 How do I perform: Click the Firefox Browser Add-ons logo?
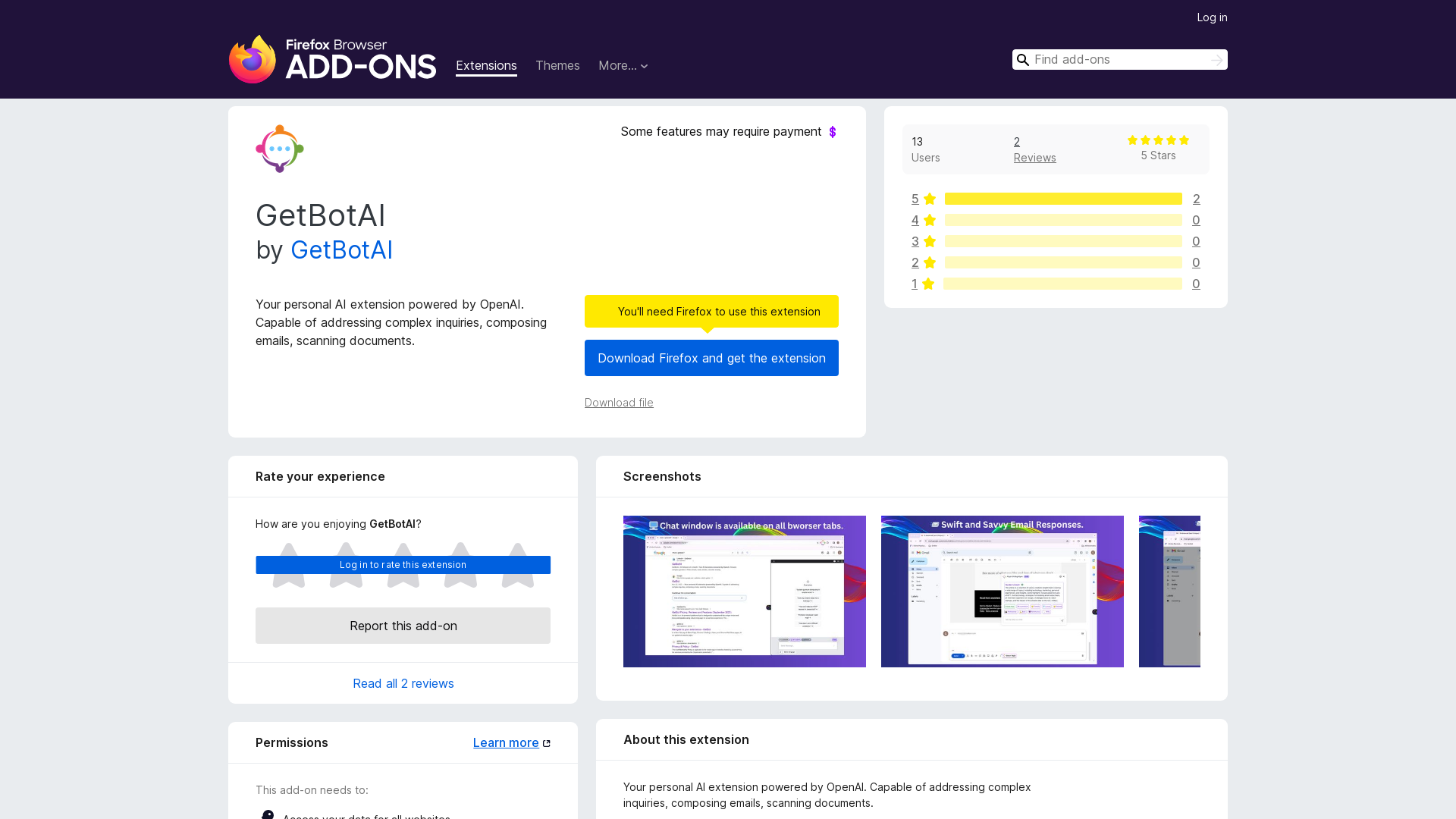pos(332,59)
